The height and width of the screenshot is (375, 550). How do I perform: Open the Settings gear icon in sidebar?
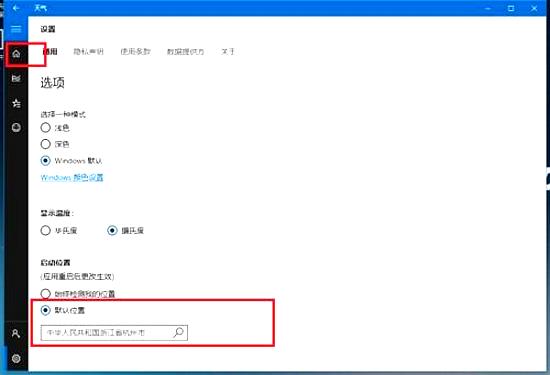click(x=16, y=358)
